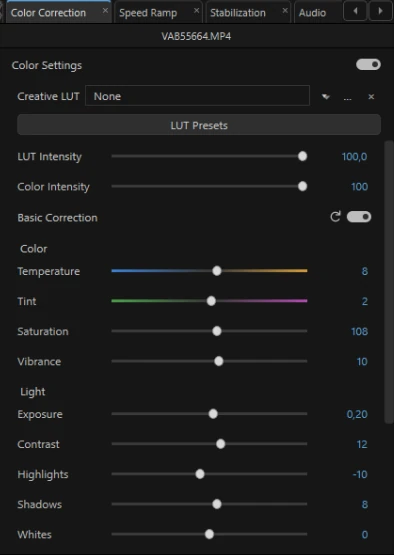Click the Color Intensity slider handle
Image resolution: width=394 pixels, height=555 pixels.
tap(302, 186)
